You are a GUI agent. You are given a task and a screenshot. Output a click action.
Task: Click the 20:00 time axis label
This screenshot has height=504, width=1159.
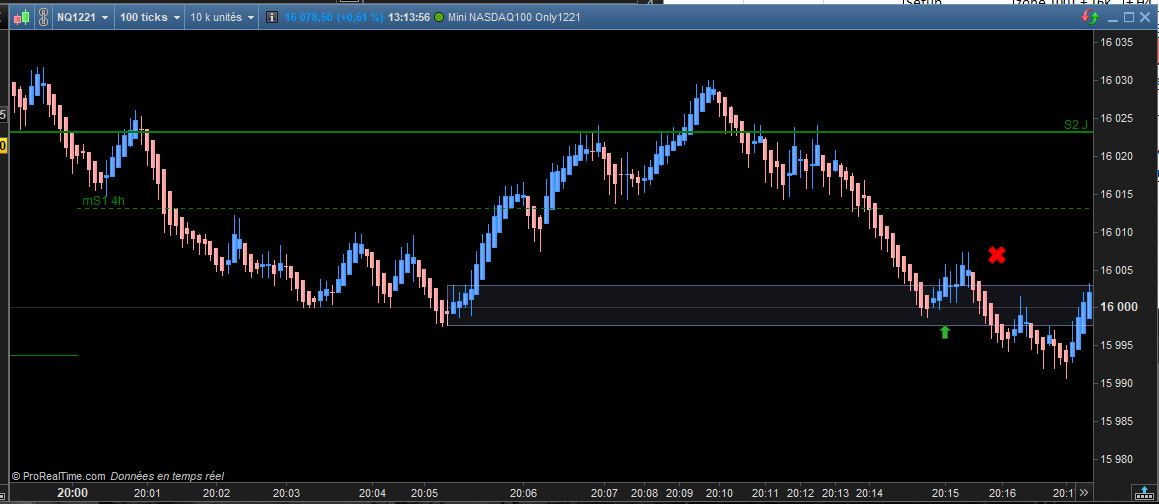(72, 493)
